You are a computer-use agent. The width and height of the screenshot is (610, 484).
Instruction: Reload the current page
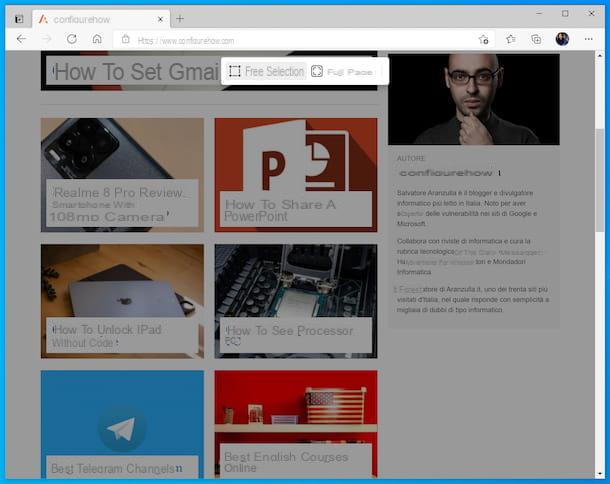[x=72, y=39]
